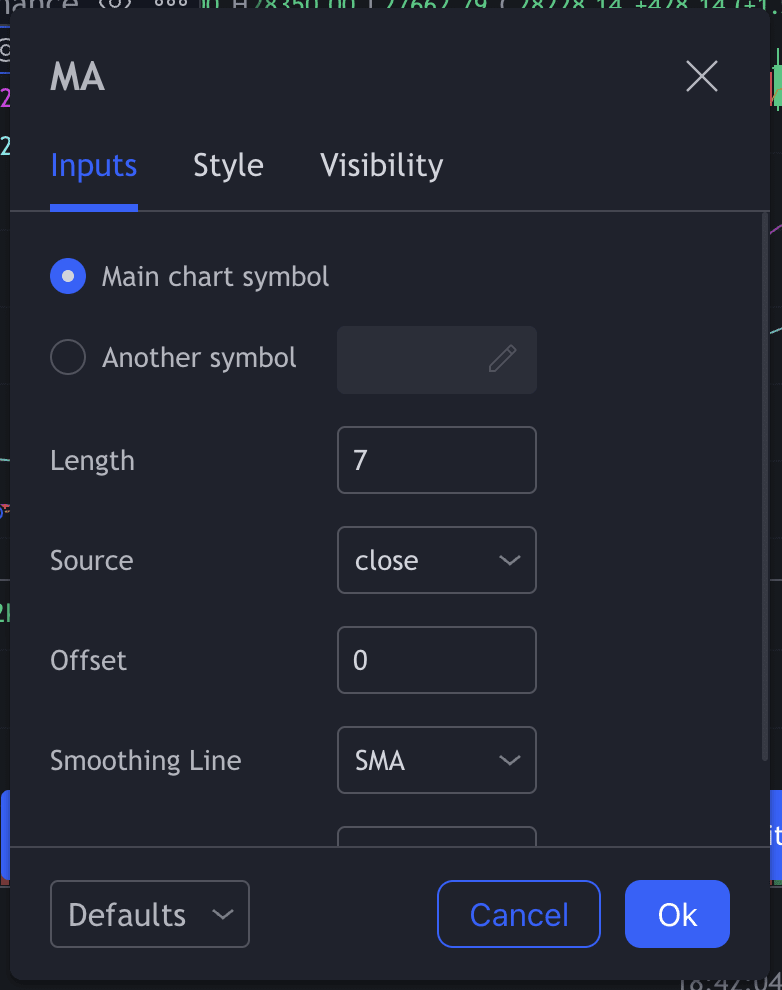This screenshot has width=782, height=990.
Task: Expand the Defaults dropdown menu
Action: 150,914
